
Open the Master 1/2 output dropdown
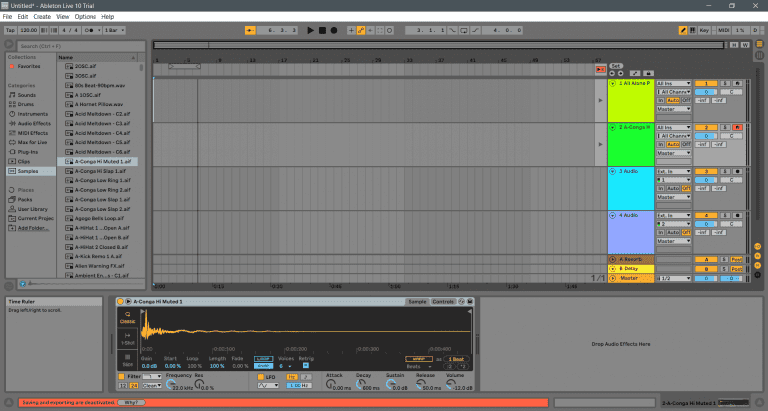point(673,278)
